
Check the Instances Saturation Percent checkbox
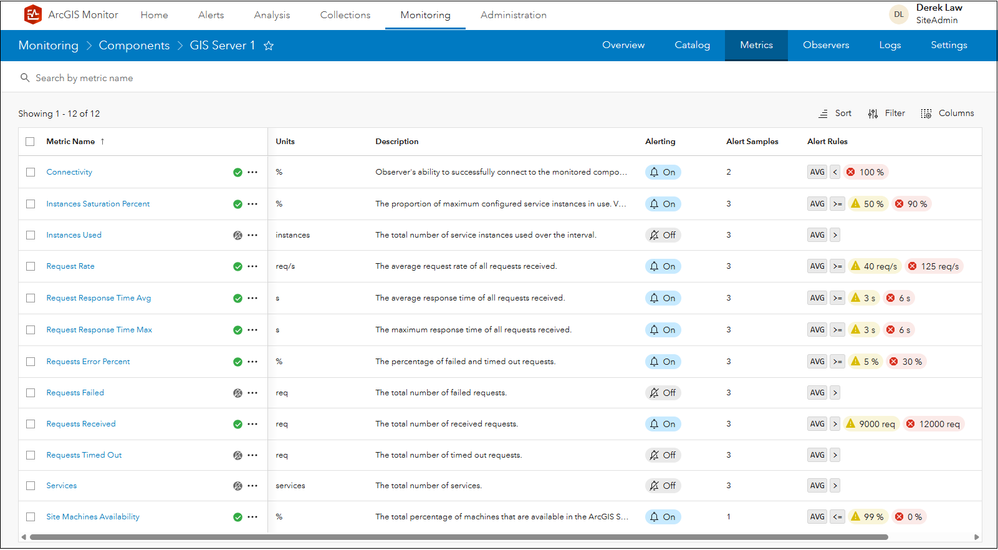[x=30, y=204]
